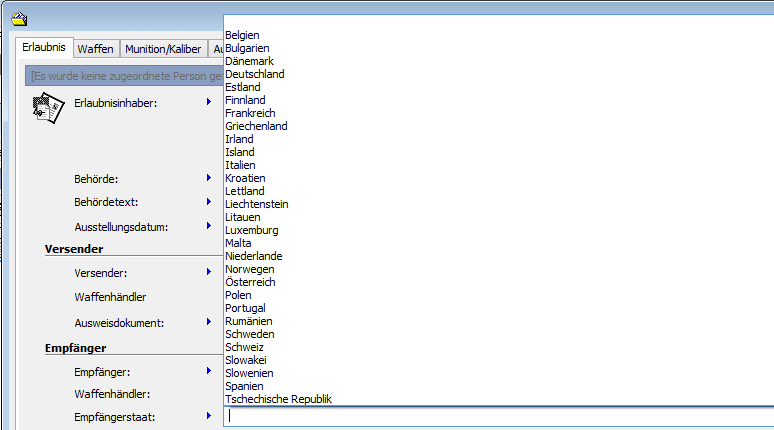Expand the Empfängerstaat arrow
Screen dimensions: 774x430
point(209,416)
